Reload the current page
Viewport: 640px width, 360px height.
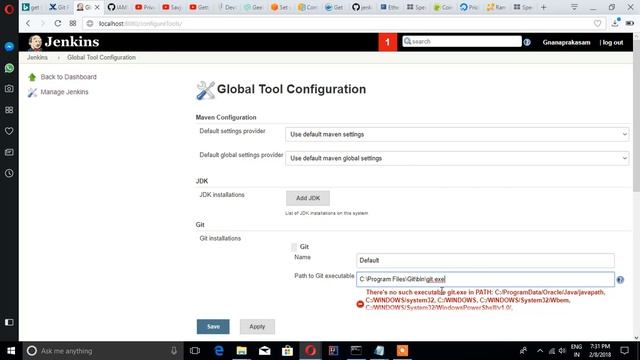click(x=58, y=23)
